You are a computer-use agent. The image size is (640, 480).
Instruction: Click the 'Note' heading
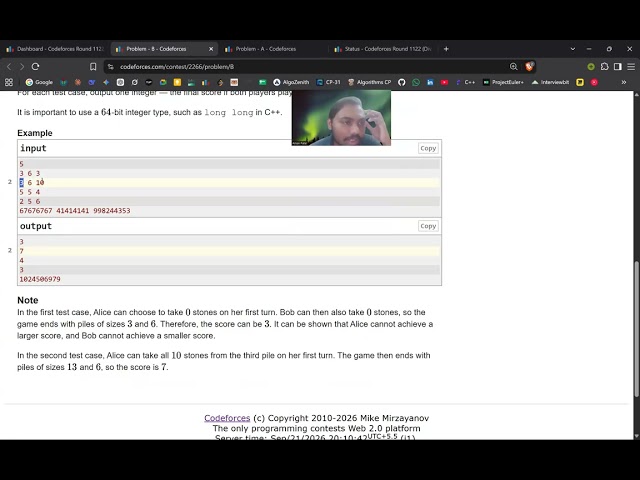pyautogui.click(x=28, y=300)
